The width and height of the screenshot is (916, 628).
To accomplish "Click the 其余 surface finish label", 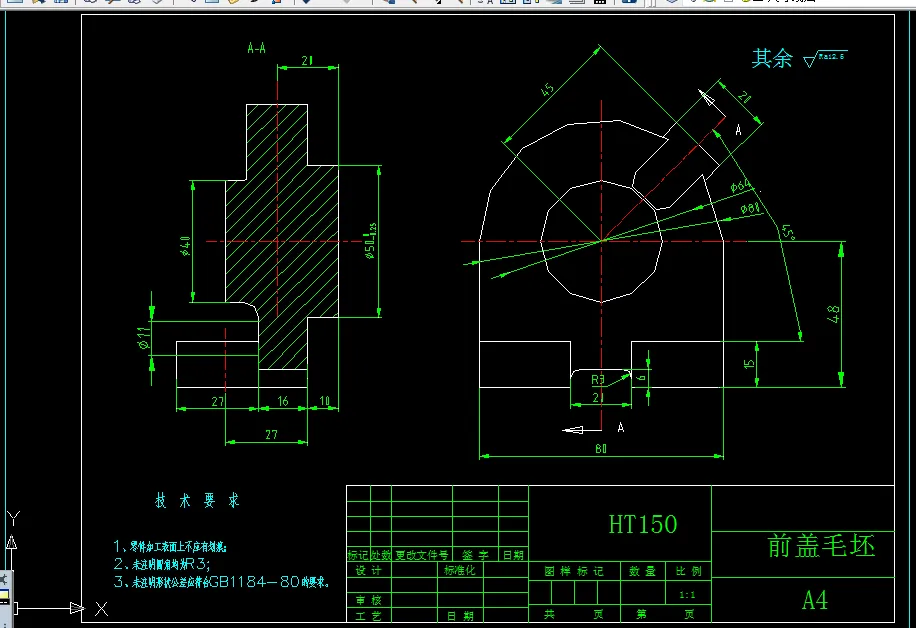I will [772, 58].
